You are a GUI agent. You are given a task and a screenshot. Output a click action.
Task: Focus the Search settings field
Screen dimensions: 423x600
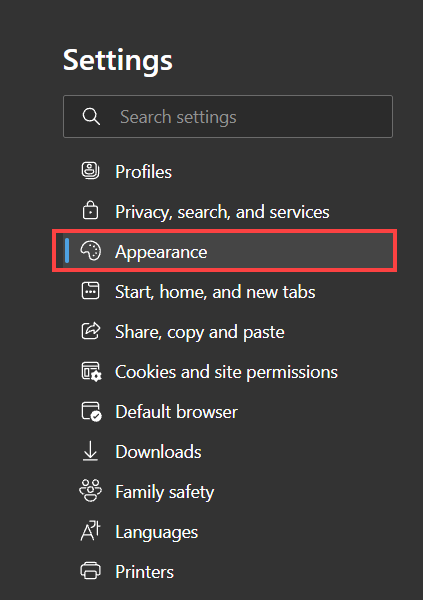click(x=228, y=116)
